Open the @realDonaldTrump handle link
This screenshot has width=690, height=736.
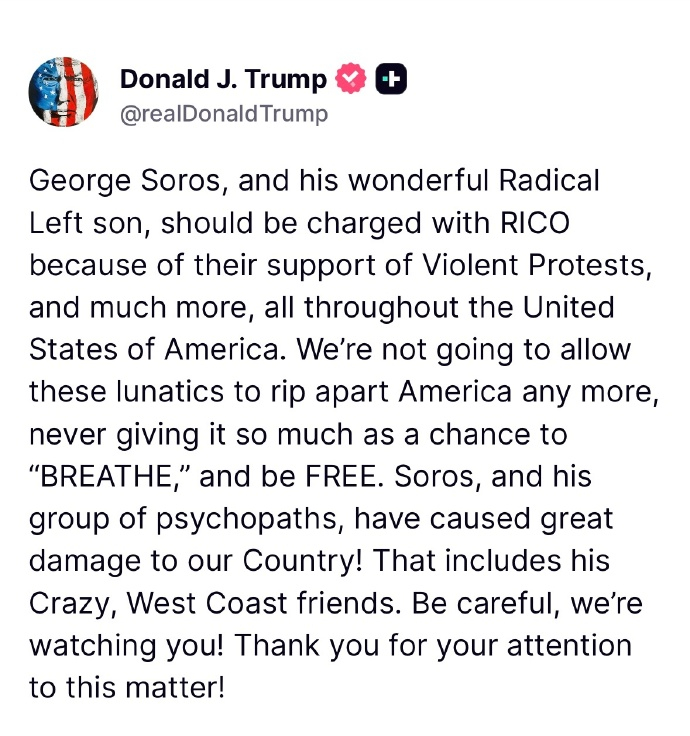click(224, 114)
